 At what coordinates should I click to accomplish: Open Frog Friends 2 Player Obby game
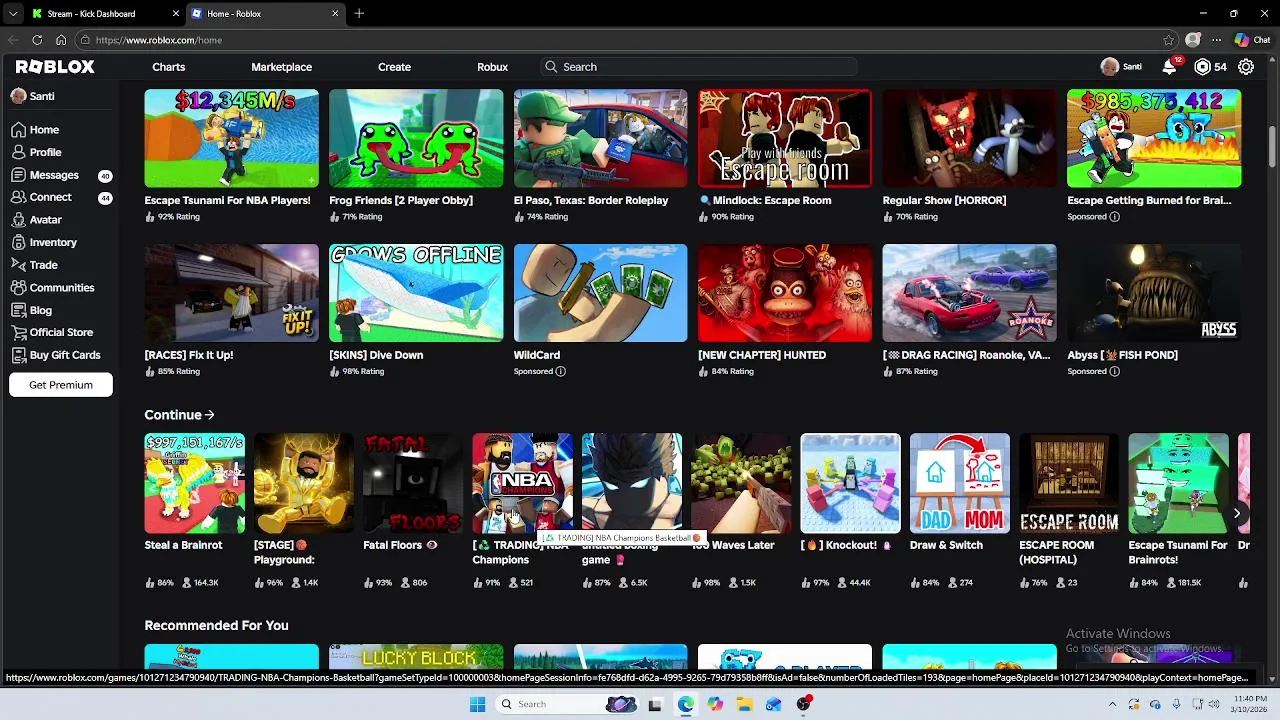tap(416, 138)
